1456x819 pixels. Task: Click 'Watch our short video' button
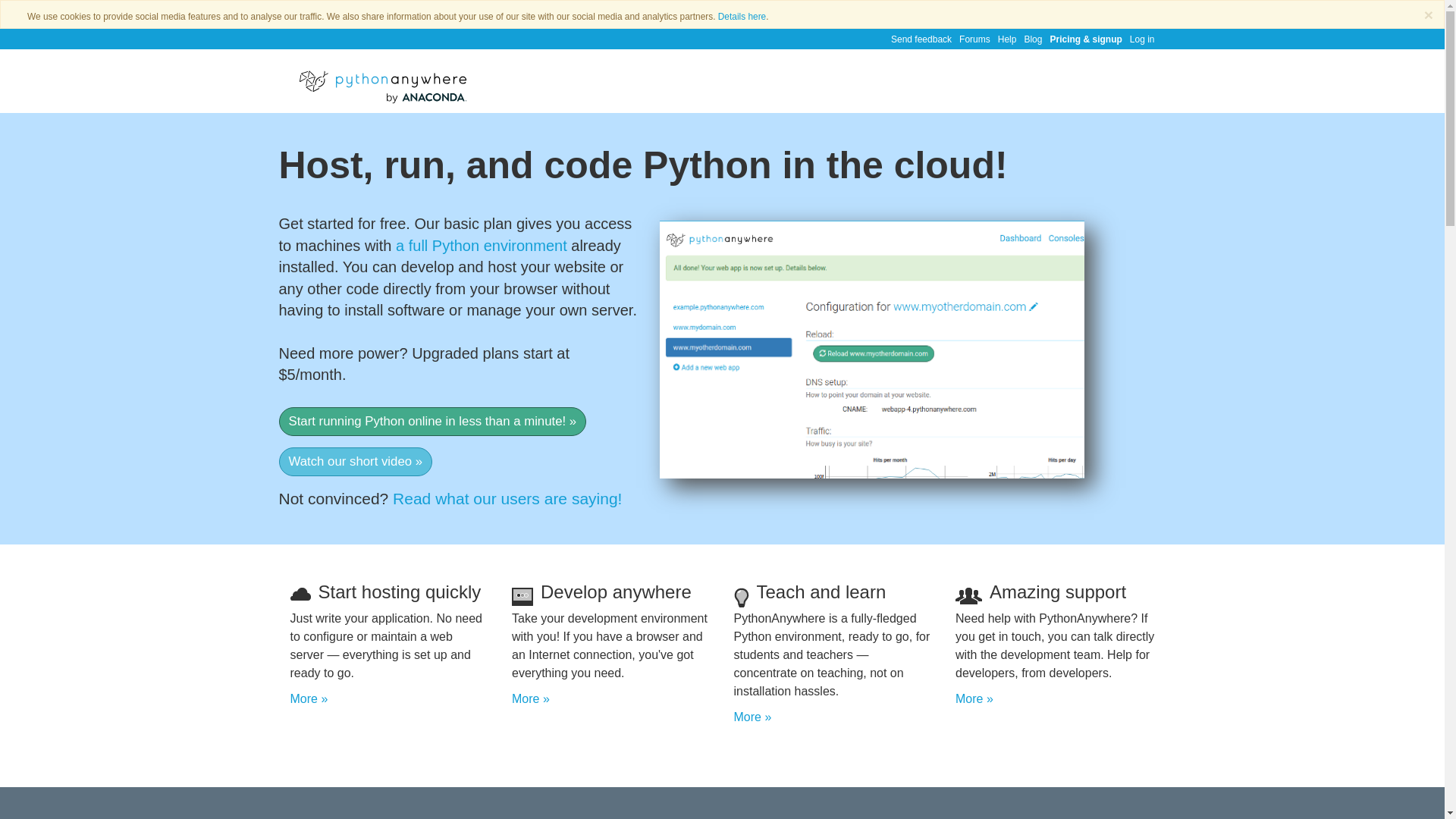(x=355, y=462)
